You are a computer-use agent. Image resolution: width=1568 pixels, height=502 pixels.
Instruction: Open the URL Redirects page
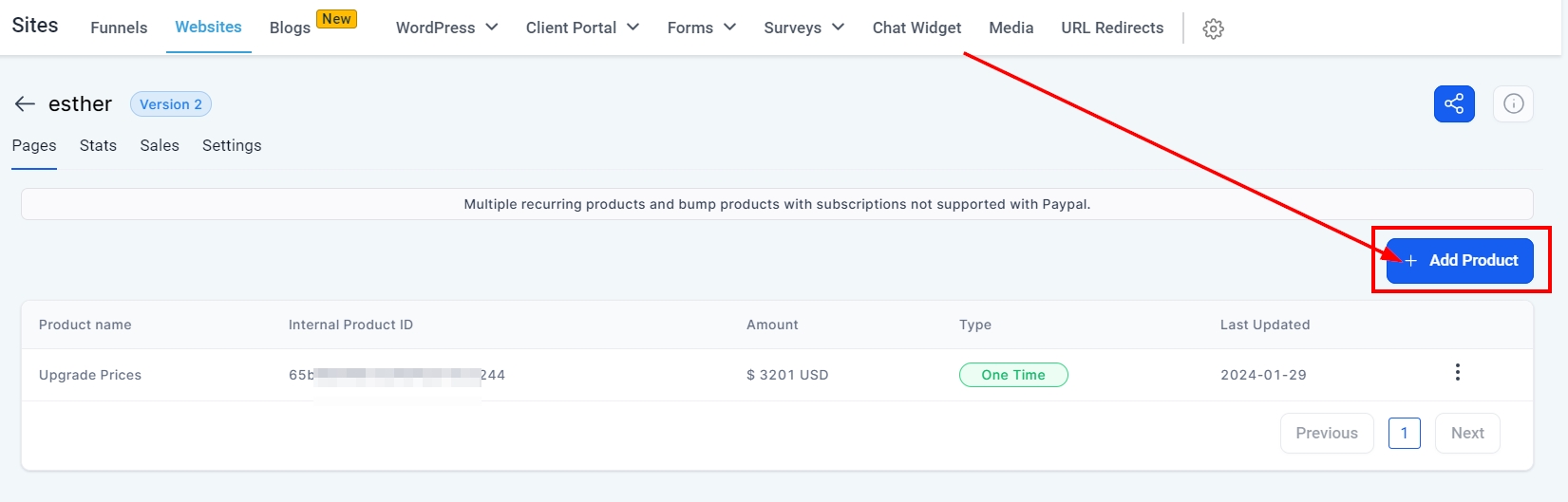coord(1112,28)
